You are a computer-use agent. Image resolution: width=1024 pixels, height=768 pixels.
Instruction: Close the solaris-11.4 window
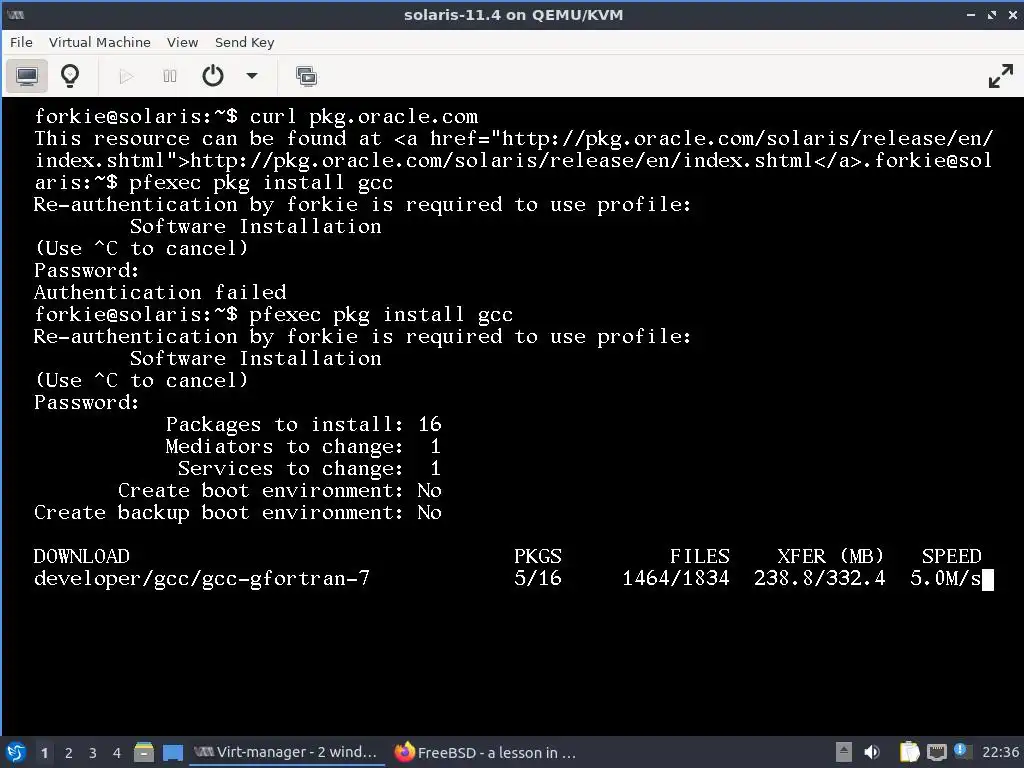1012,14
